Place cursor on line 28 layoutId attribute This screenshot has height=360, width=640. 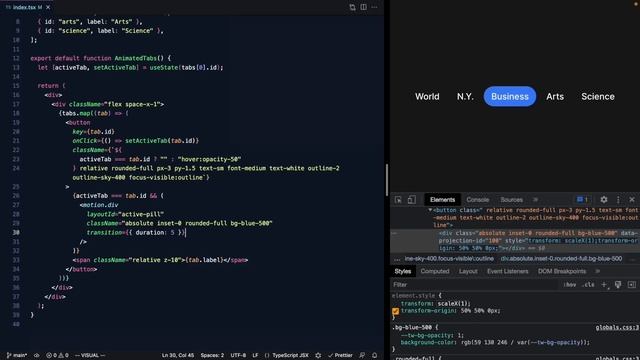[x=125, y=214]
